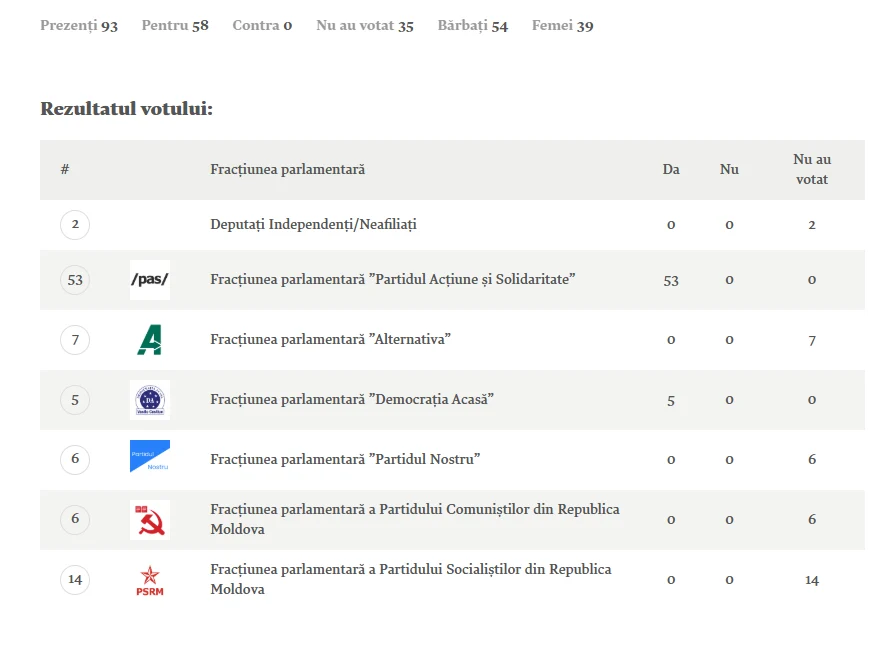The width and height of the screenshot is (896, 653).
Task: Click the Da column header
Action: point(671,170)
